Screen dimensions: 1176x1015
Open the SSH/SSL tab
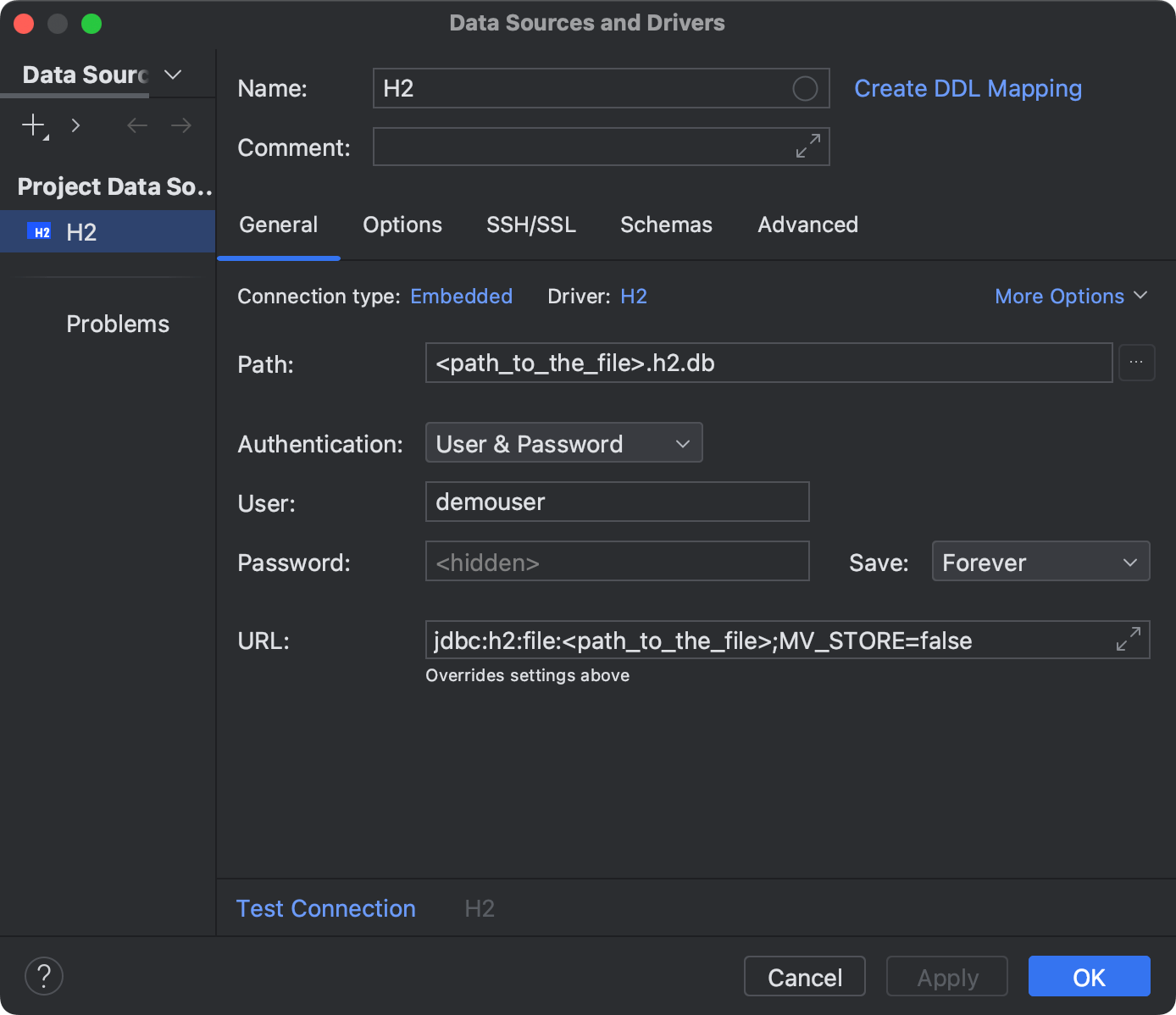530,225
